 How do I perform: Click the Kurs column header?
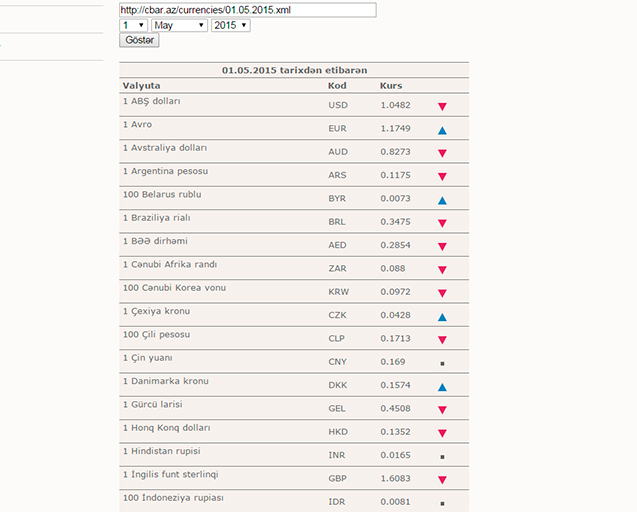[x=391, y=86]
